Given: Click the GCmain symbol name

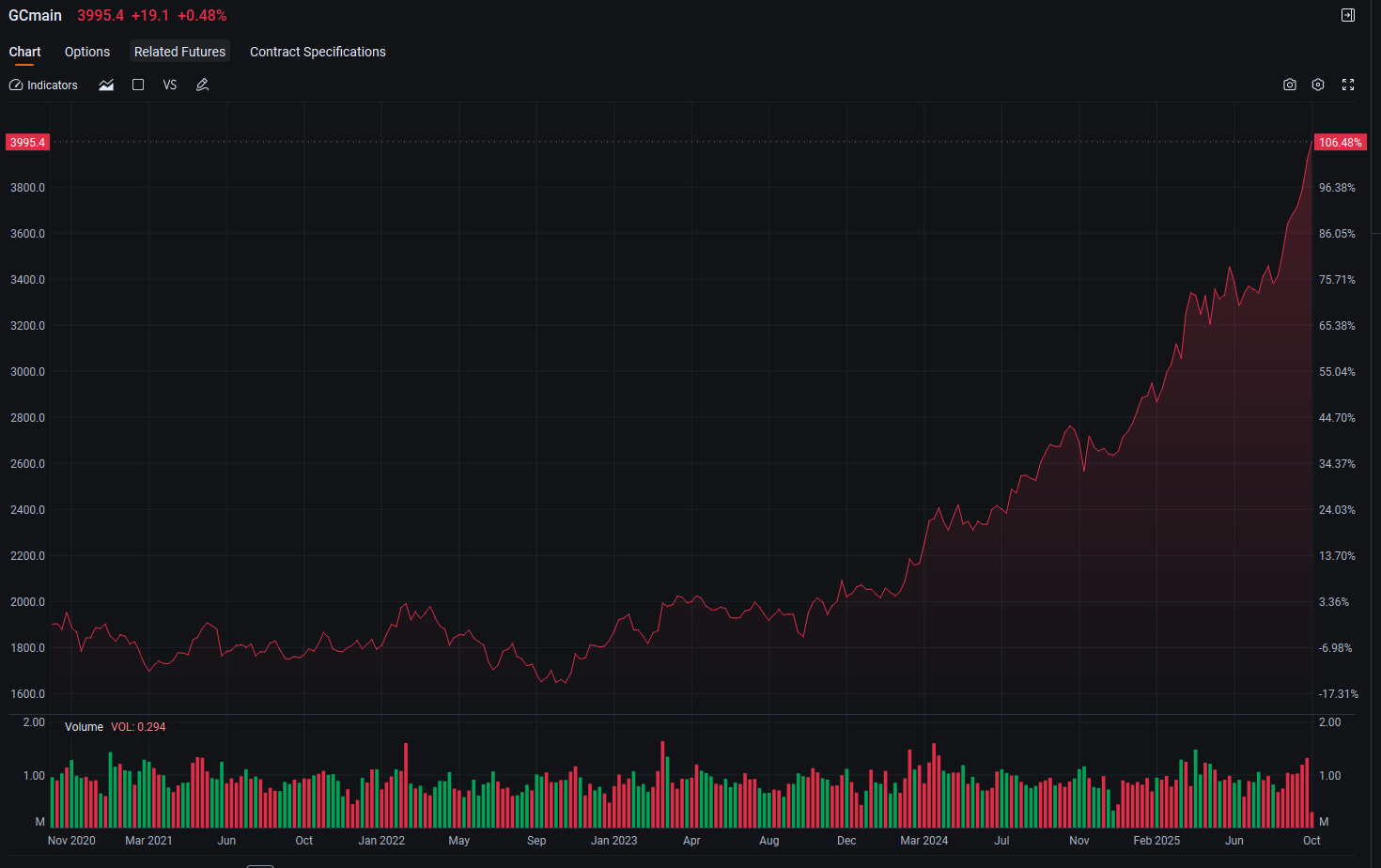Looking at the screenshot, I should pos(35,15).
